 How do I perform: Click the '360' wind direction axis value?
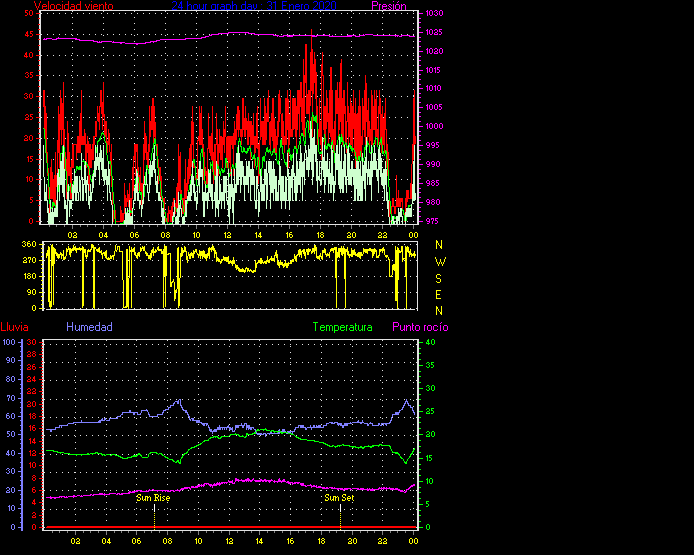tap(29, 244)
